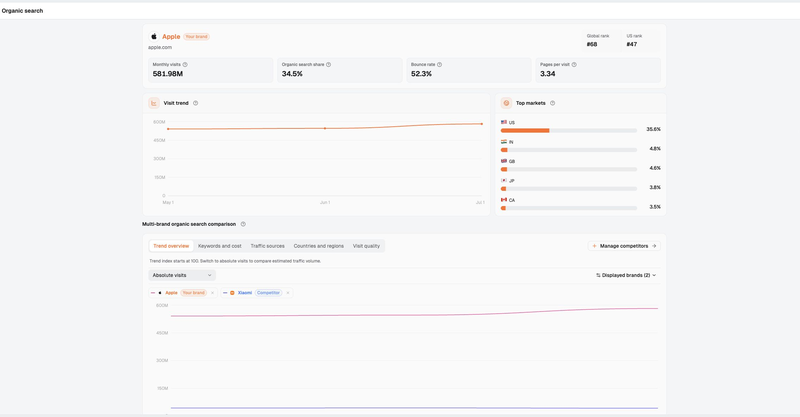Viewport: 800px width, 417px height.
Task: Click the 581.98M monthly visits value
Action: click(x=168, y=74)
